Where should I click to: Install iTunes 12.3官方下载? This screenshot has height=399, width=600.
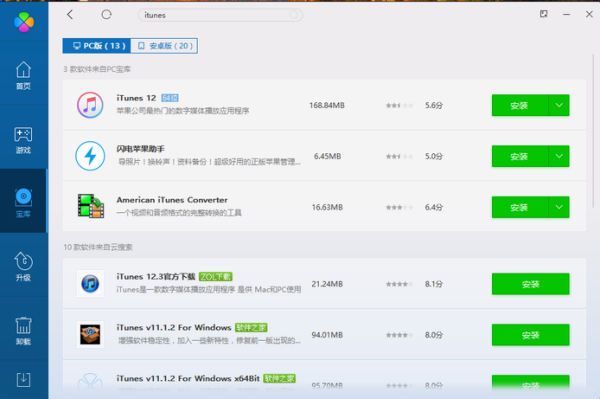point(530,284)
